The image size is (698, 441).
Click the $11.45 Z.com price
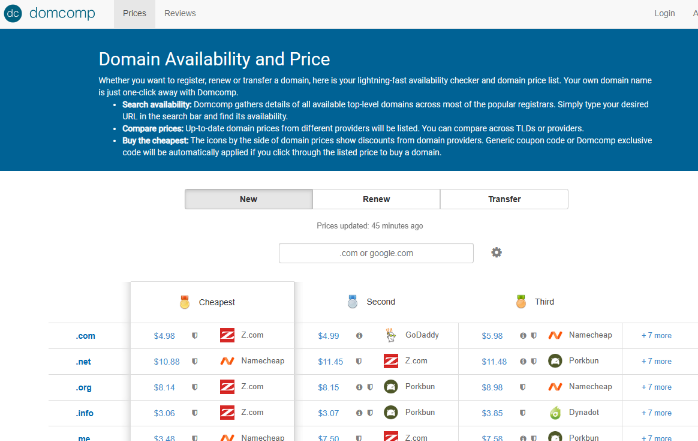330,362
